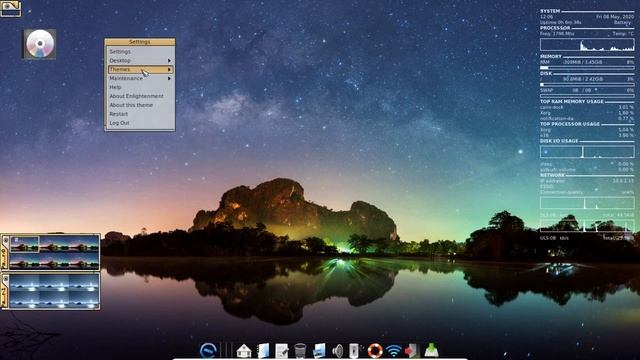Select About this theme menu entry

[131, 105]
